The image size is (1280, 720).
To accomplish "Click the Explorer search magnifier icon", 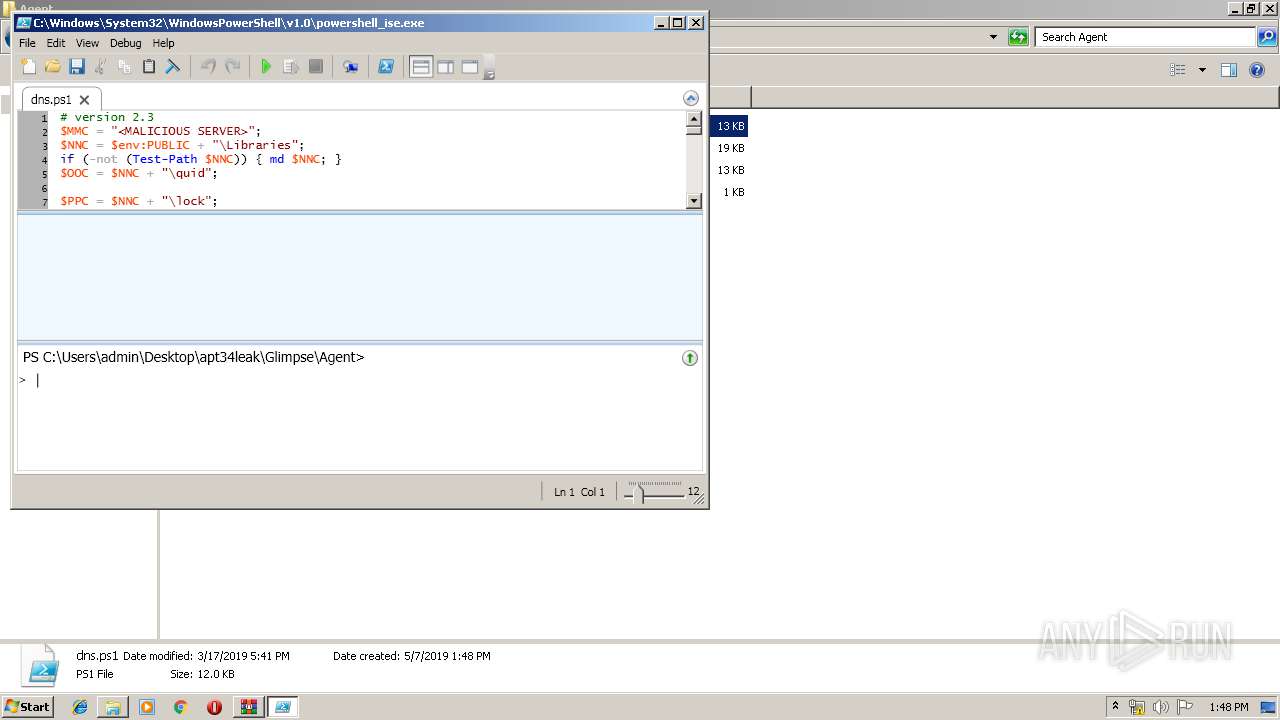I will pos(1267,37).
